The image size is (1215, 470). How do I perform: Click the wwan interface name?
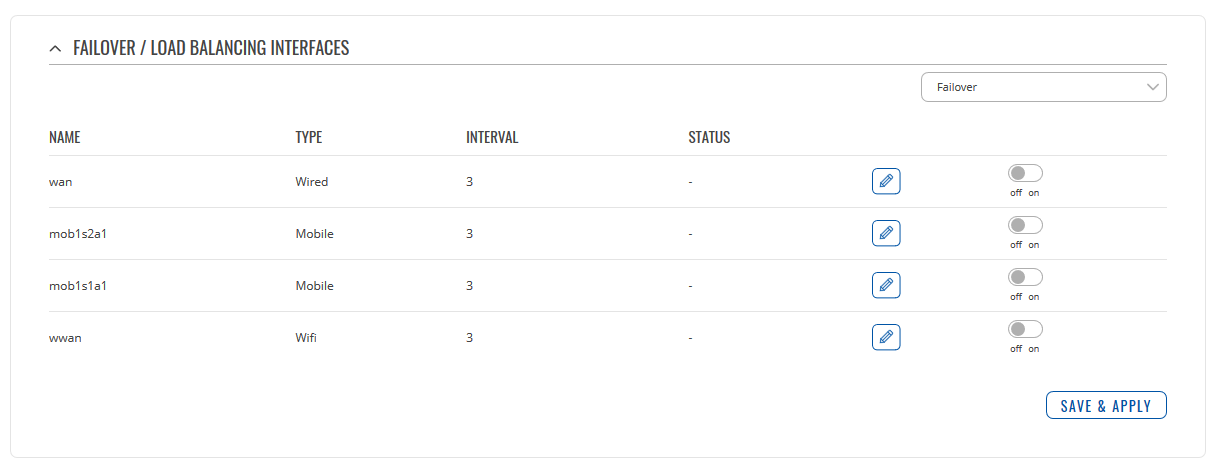[65, 338]
